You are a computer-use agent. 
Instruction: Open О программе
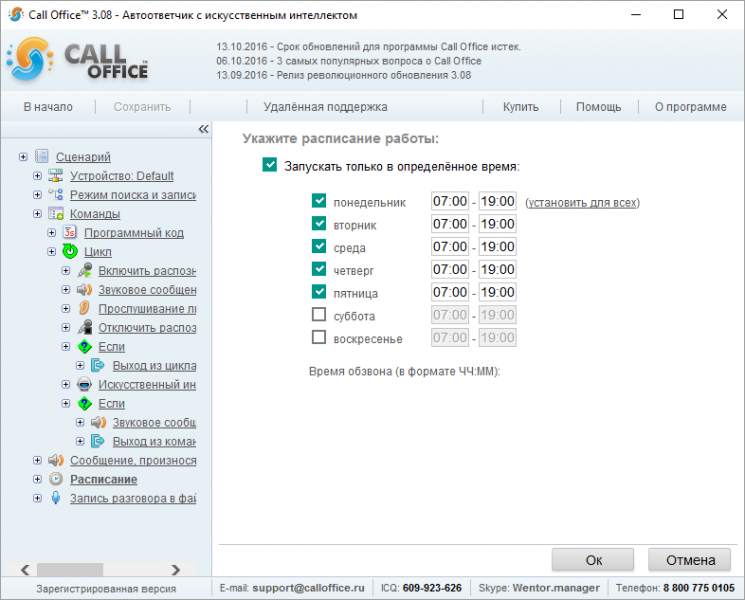point(690,107)
